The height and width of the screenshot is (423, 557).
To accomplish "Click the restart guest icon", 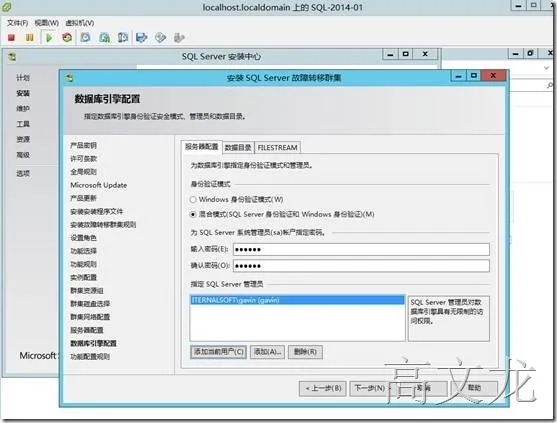I will [67, 37].
